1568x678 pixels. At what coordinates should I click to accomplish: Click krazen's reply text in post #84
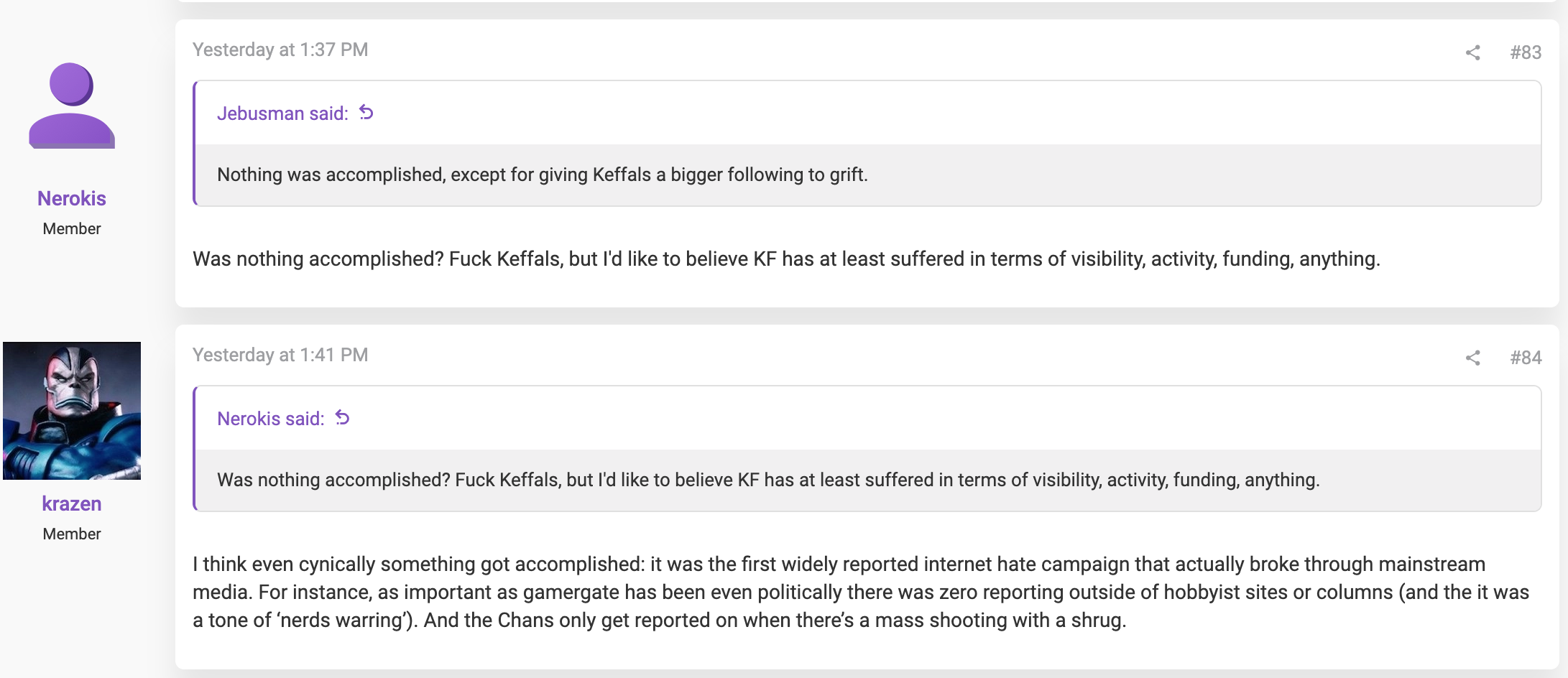point(861,593)
